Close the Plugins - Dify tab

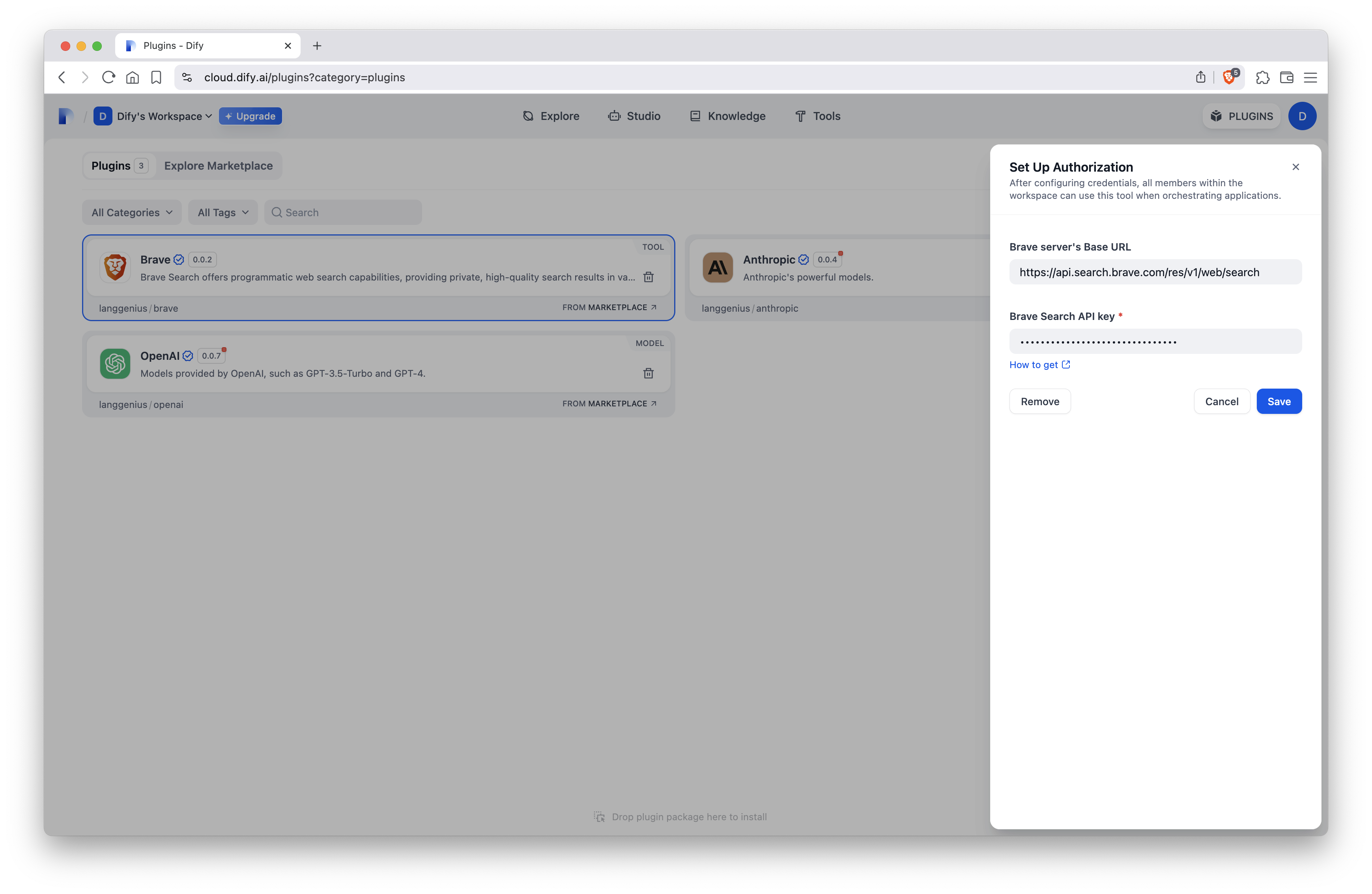[288, 45]
